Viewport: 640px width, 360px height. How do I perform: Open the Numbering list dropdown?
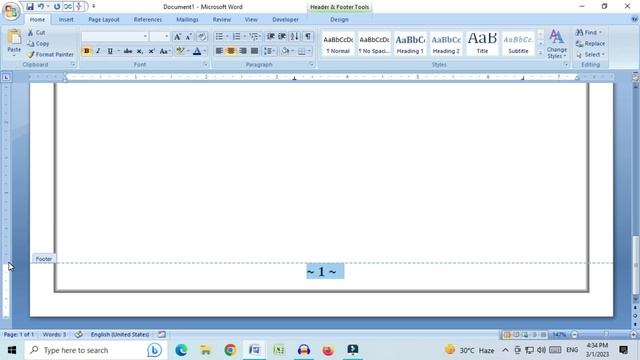coord(244,37)
